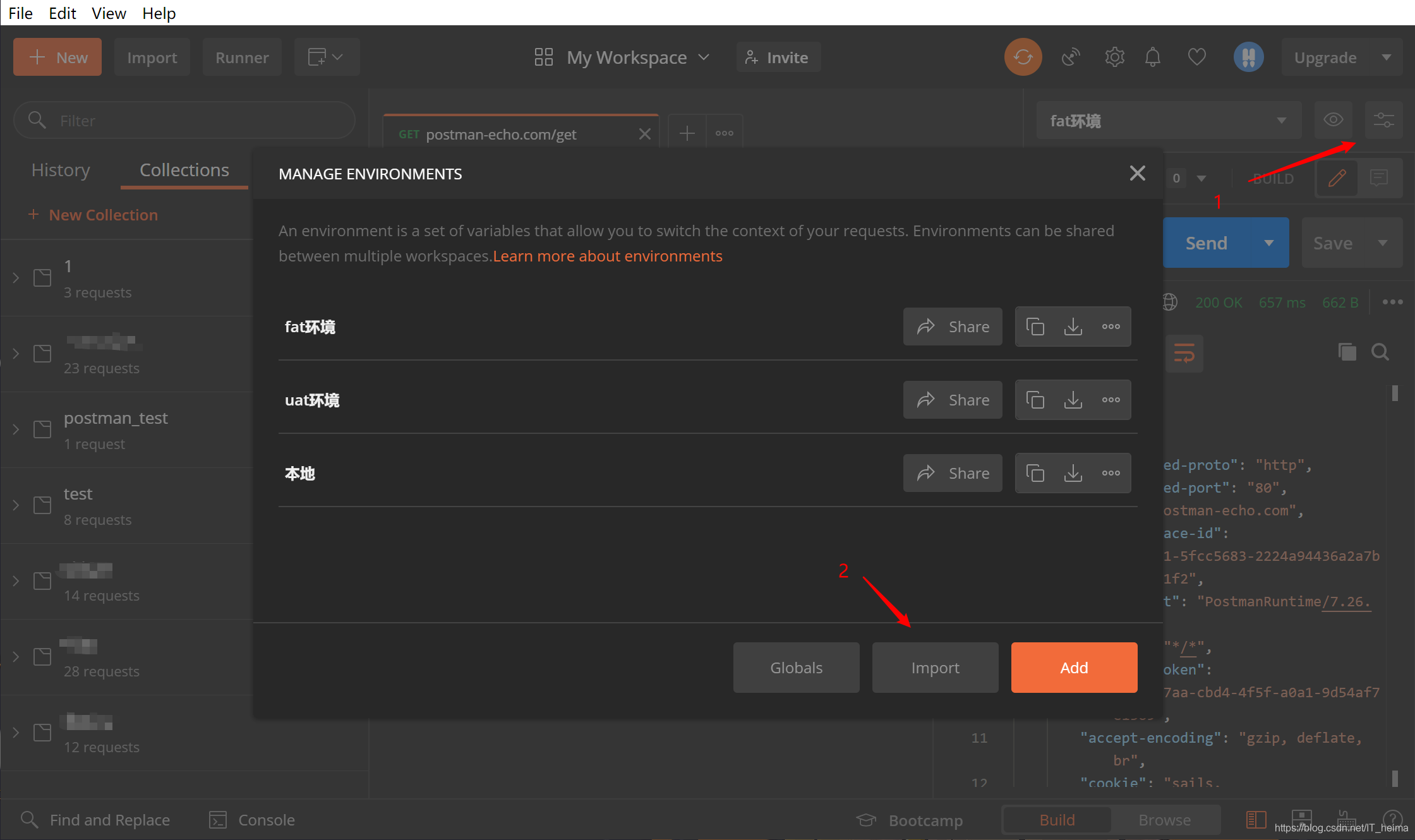The image size is (1415, 840).
Task: Open manage environments sliders icon
Action: pyautogui.click(x=1383, y=120)
